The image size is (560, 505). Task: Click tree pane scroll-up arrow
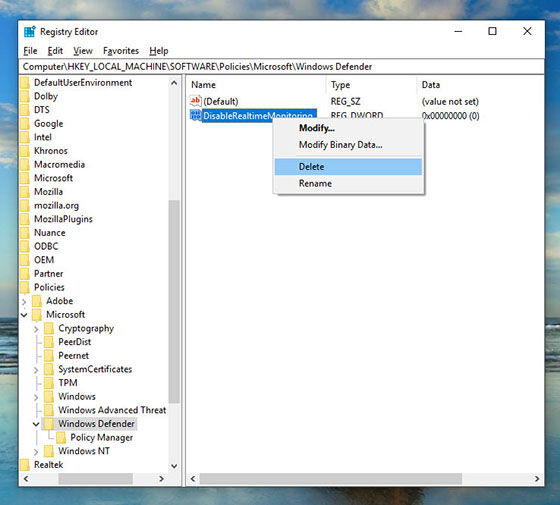click(x=174, y=83)
